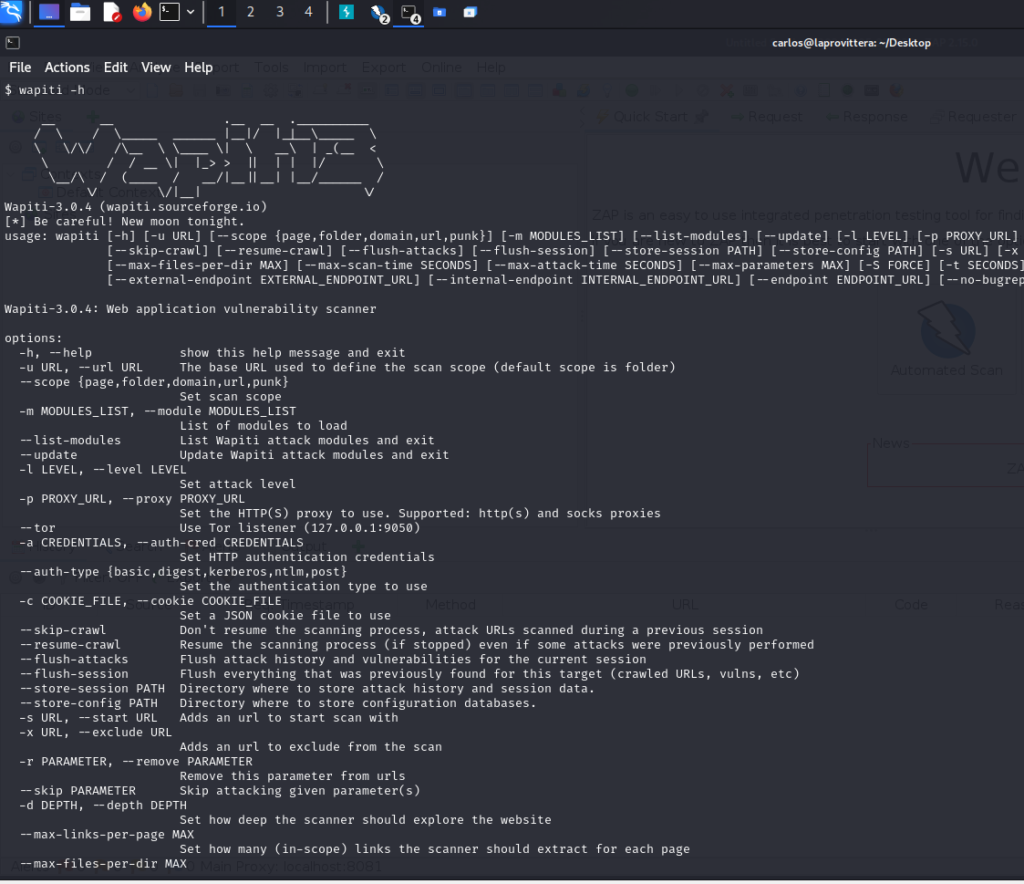Click the purple show desktop icon
The height and width of the screenshot is (884, 1024).
(48, 13)
